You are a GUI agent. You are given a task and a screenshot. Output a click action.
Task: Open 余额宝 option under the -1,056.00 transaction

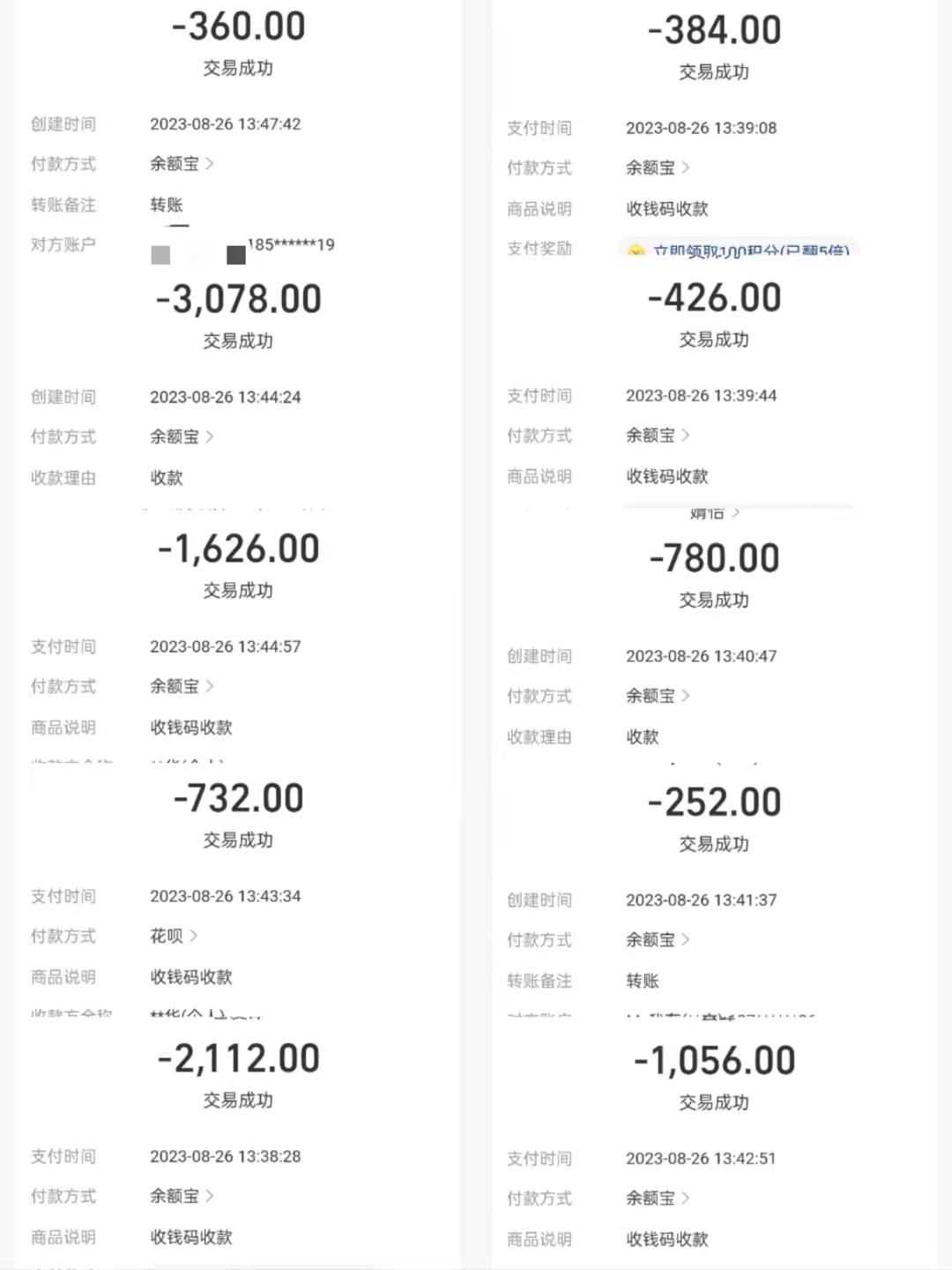[x=658, y=1199]
